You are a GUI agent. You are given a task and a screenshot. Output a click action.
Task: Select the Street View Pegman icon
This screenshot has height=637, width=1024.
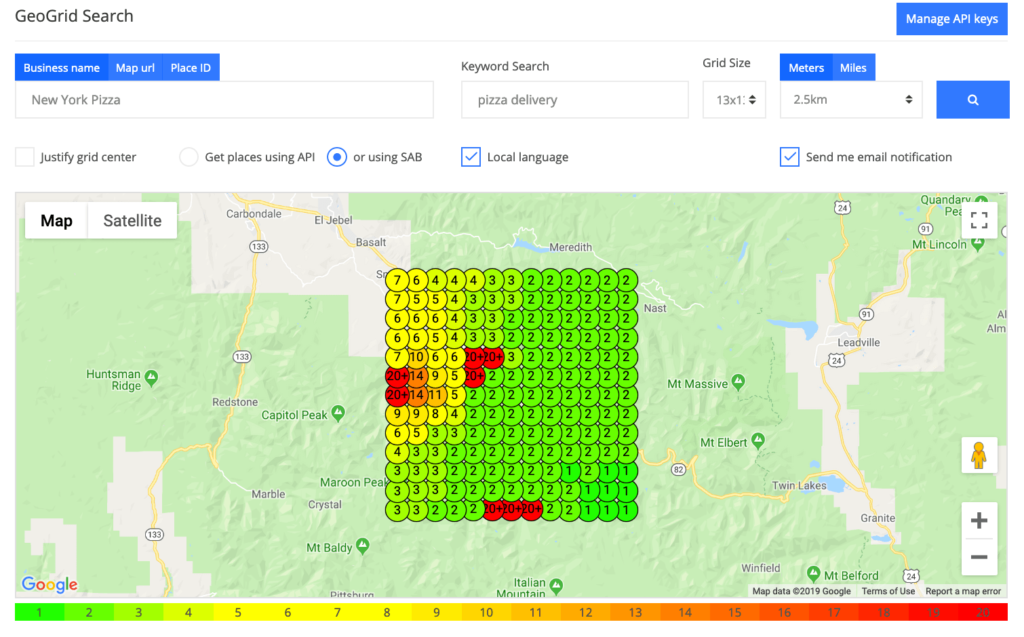978,455
